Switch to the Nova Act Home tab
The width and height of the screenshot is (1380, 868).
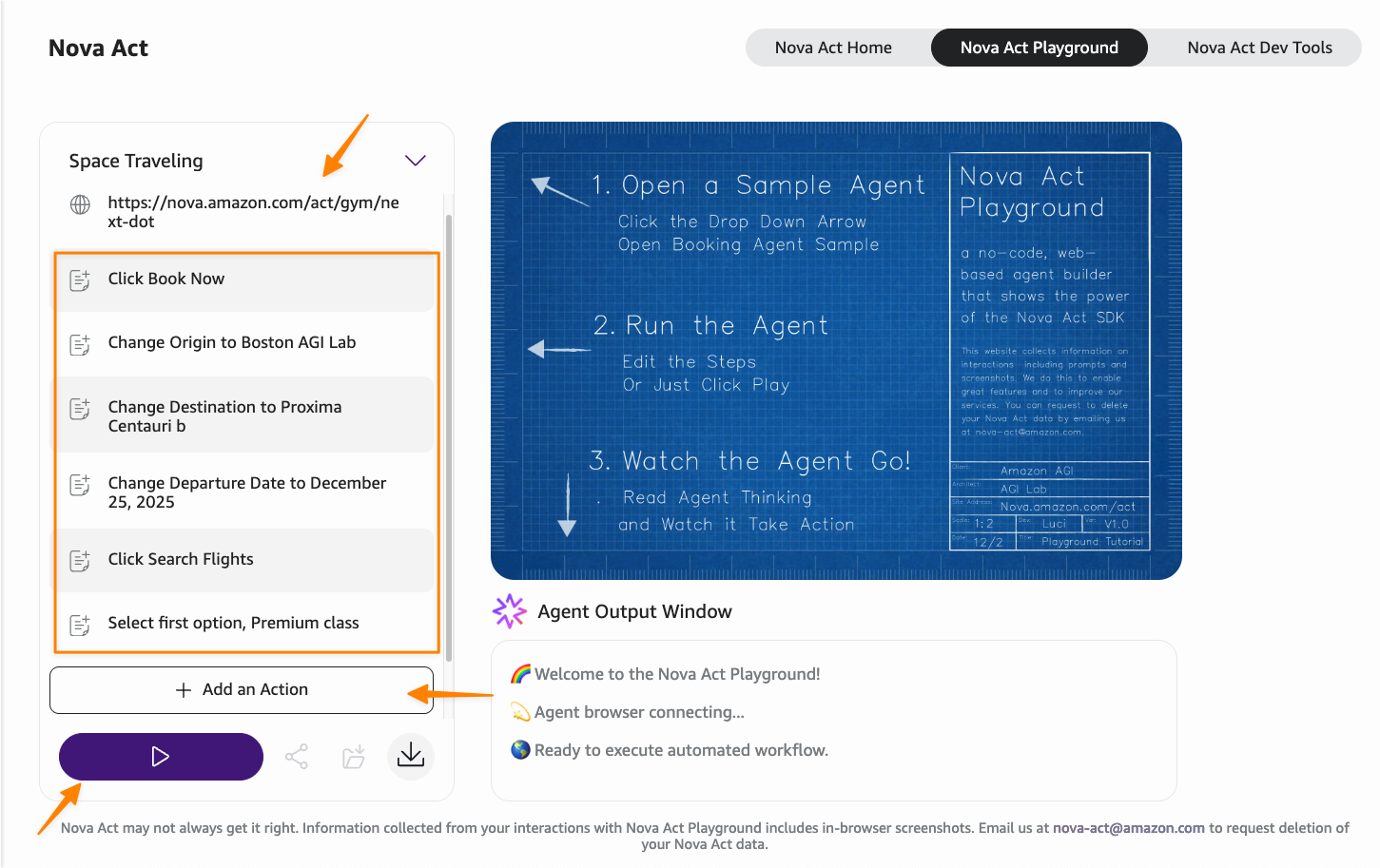(x=833, y=48)
